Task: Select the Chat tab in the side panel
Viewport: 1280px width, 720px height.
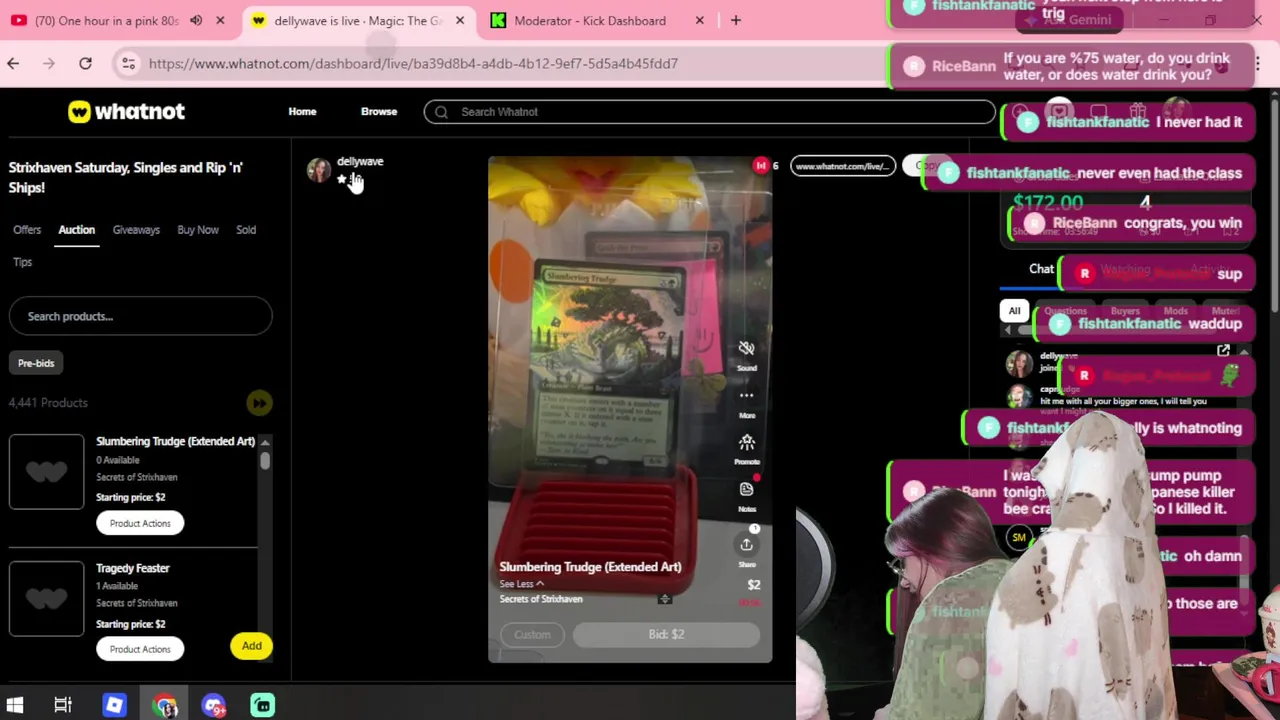Action: pyautogui.click(x=1041, y=269)
